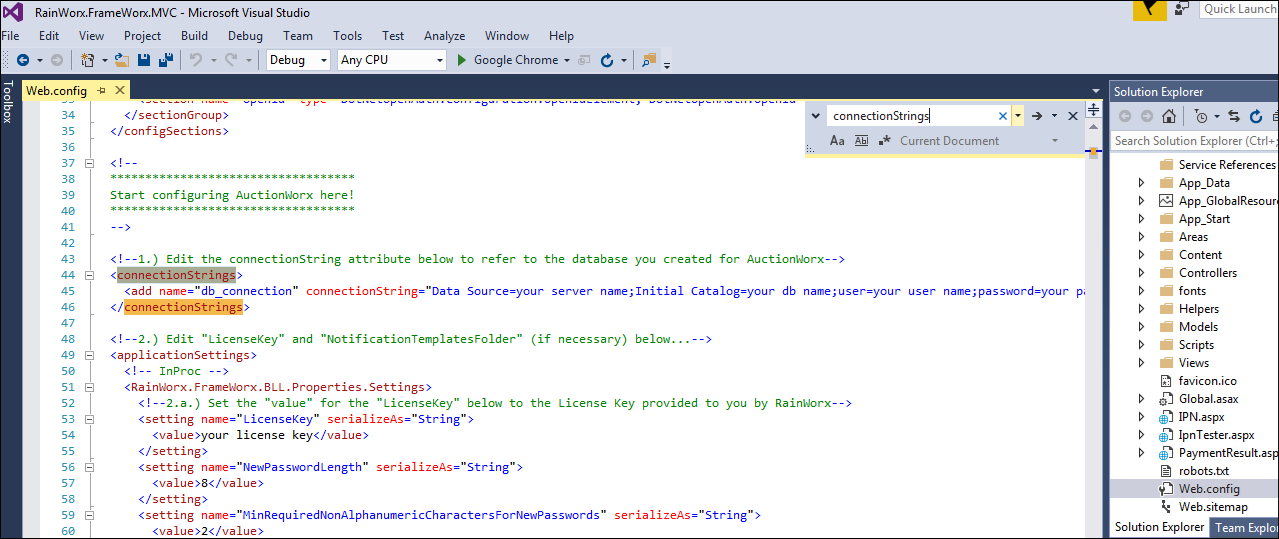Screen dimensions: 1279x539
Task: Expand the App_Start folder
Action: tap(1142, 219)
